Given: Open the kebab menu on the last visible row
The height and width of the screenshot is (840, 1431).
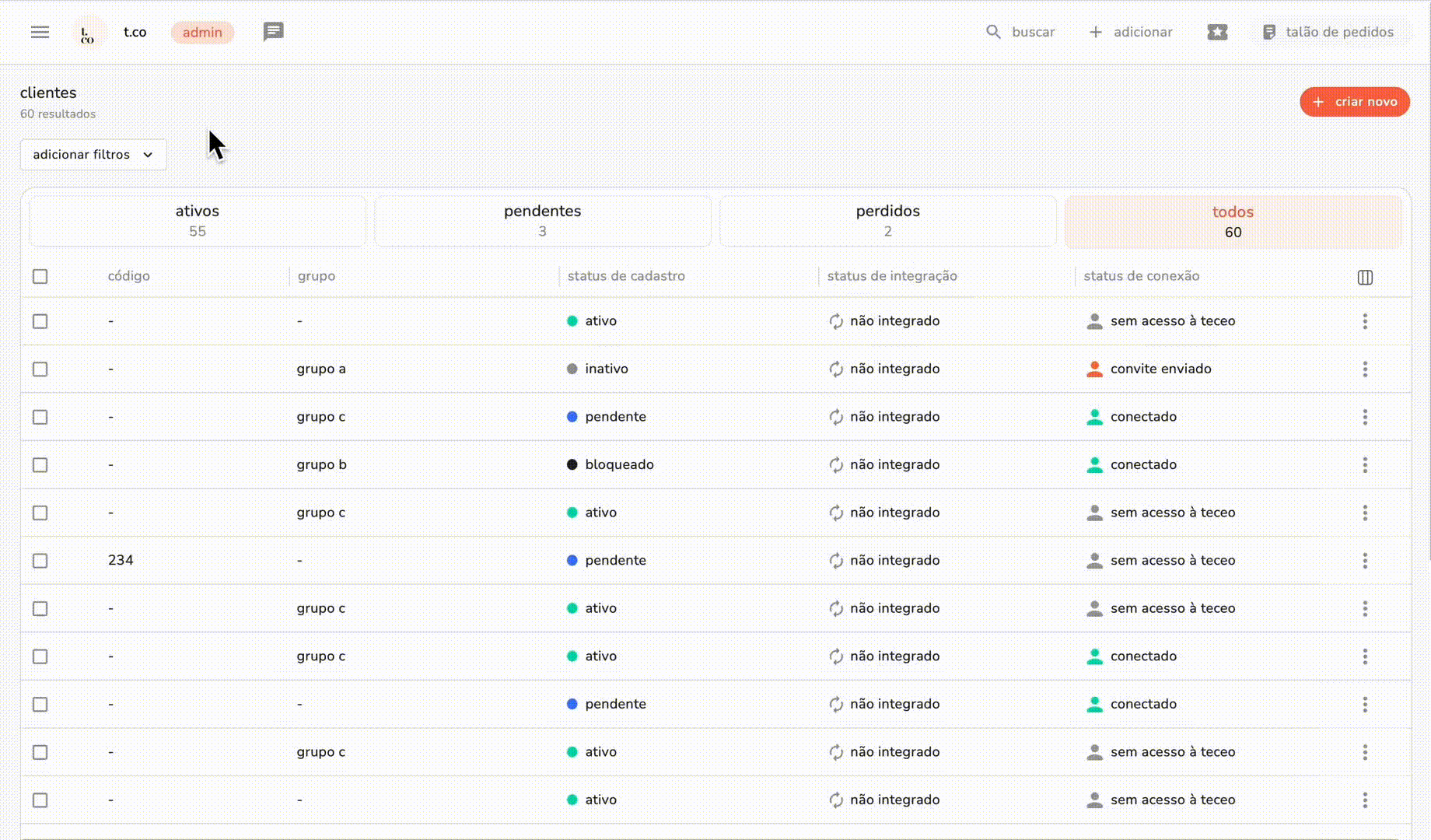Looking at the screenshot, I should coord(1366,800).
